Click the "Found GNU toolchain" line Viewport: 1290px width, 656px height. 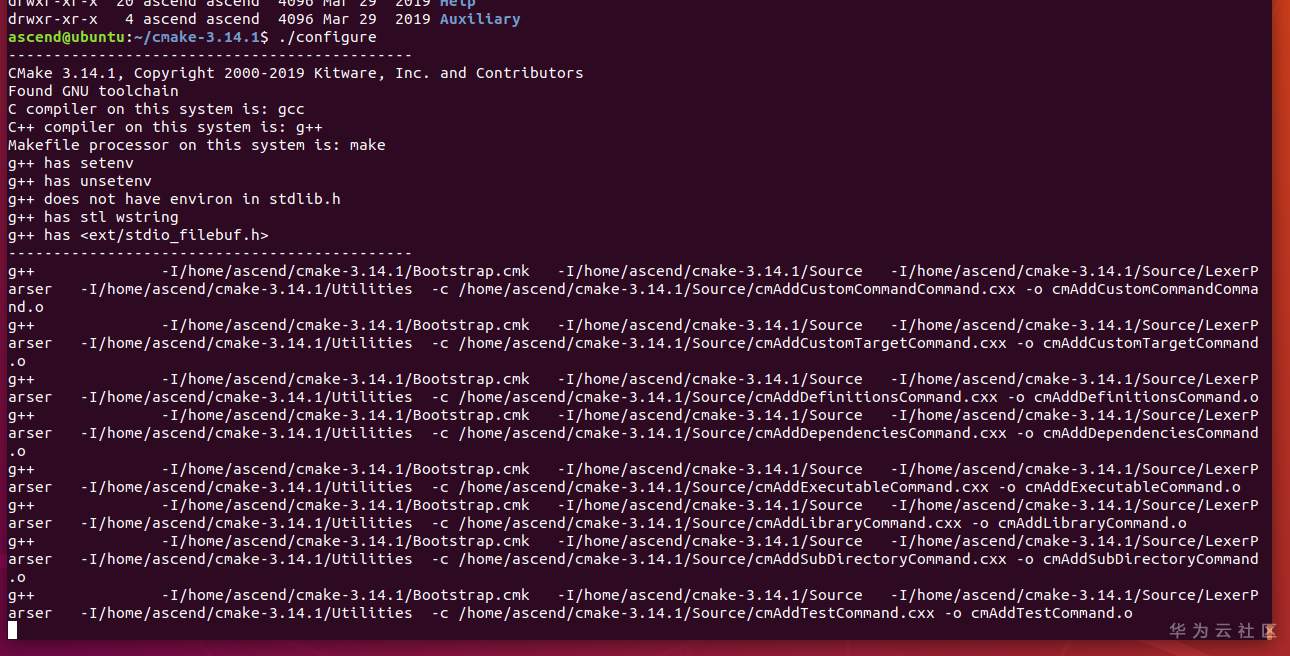[93, 91]
